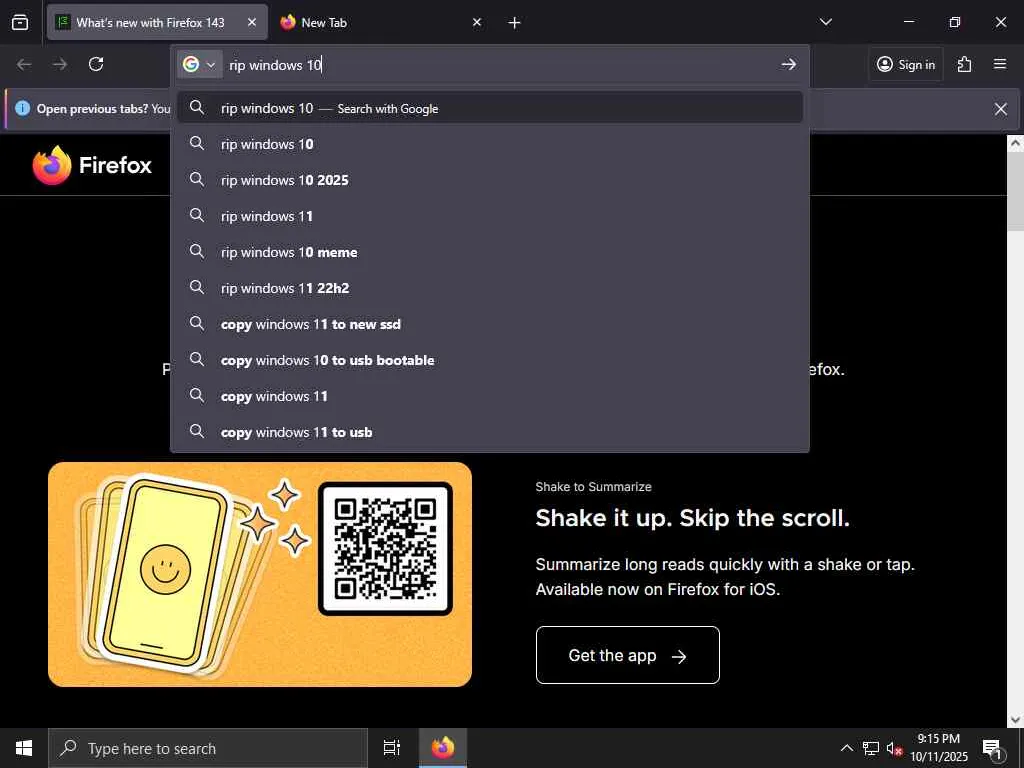Choose the plain 'rip windows 10' suggestion
This screenshot has width=1024, height=768.
click(x=490, y=144)
